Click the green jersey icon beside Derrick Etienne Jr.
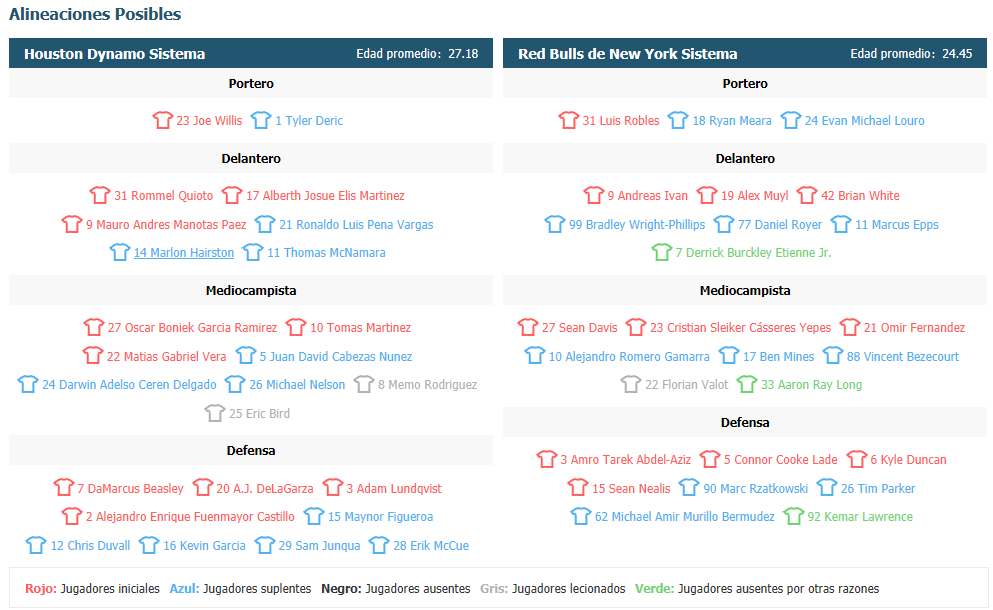 point(661,252)
